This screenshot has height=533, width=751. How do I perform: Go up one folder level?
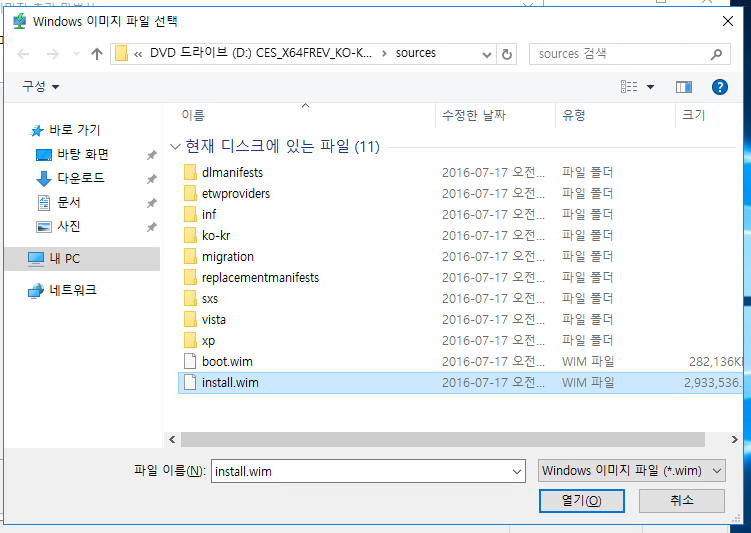pos(97,54)
